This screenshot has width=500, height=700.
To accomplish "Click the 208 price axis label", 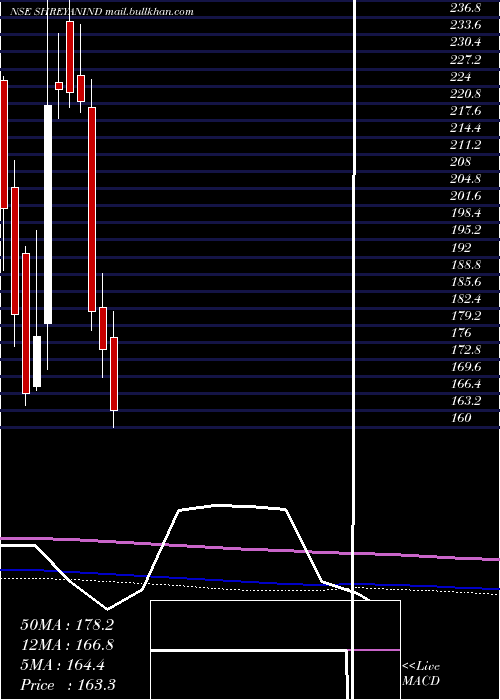I will 460,162.
